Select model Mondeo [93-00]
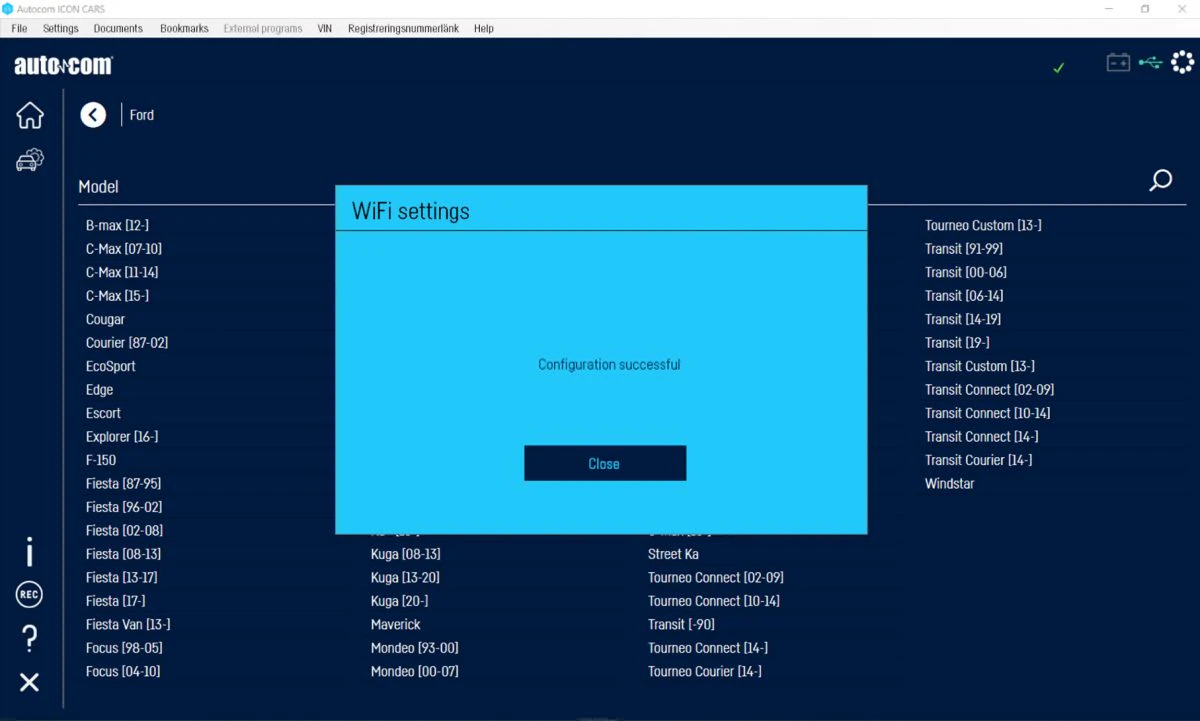The height and width of the screenshot is (721, 1200). (415, 648)
